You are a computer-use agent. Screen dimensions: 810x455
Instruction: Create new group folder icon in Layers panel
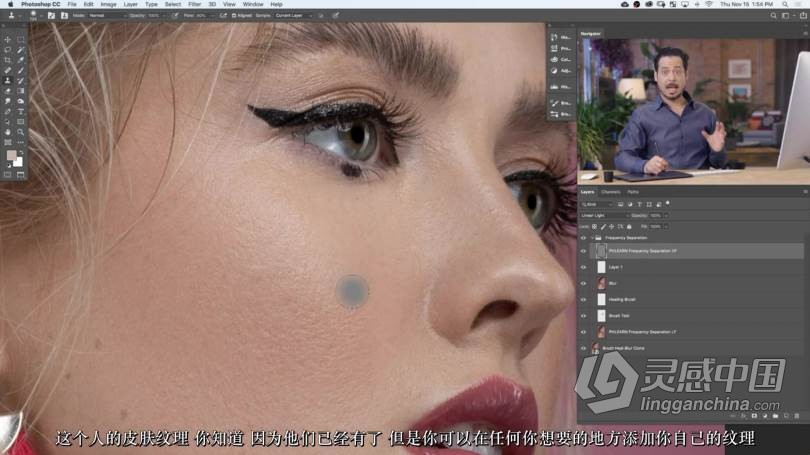click(x=775, y=416)
